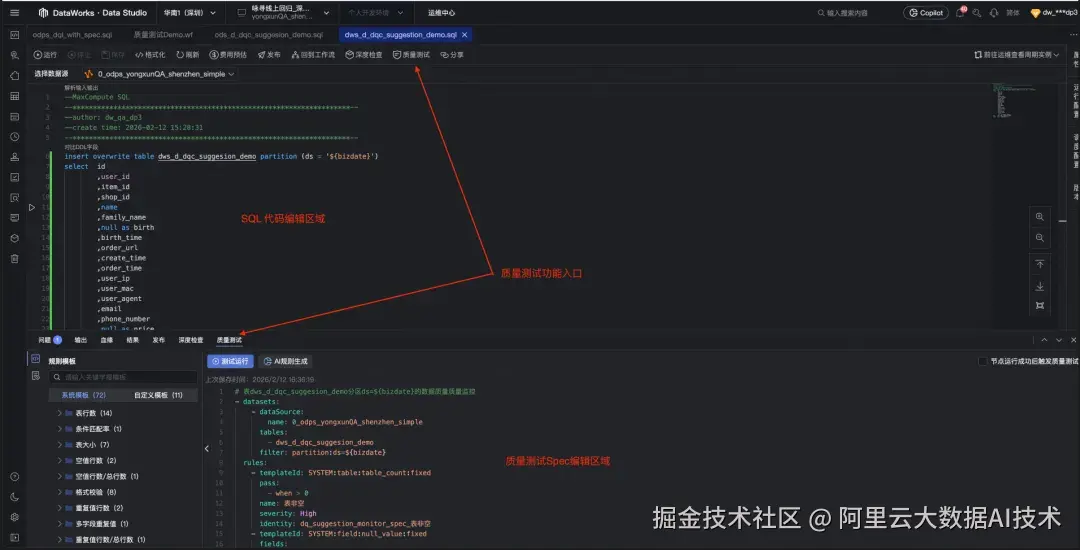Open the home icon in left sidebar

pos(14,76)
